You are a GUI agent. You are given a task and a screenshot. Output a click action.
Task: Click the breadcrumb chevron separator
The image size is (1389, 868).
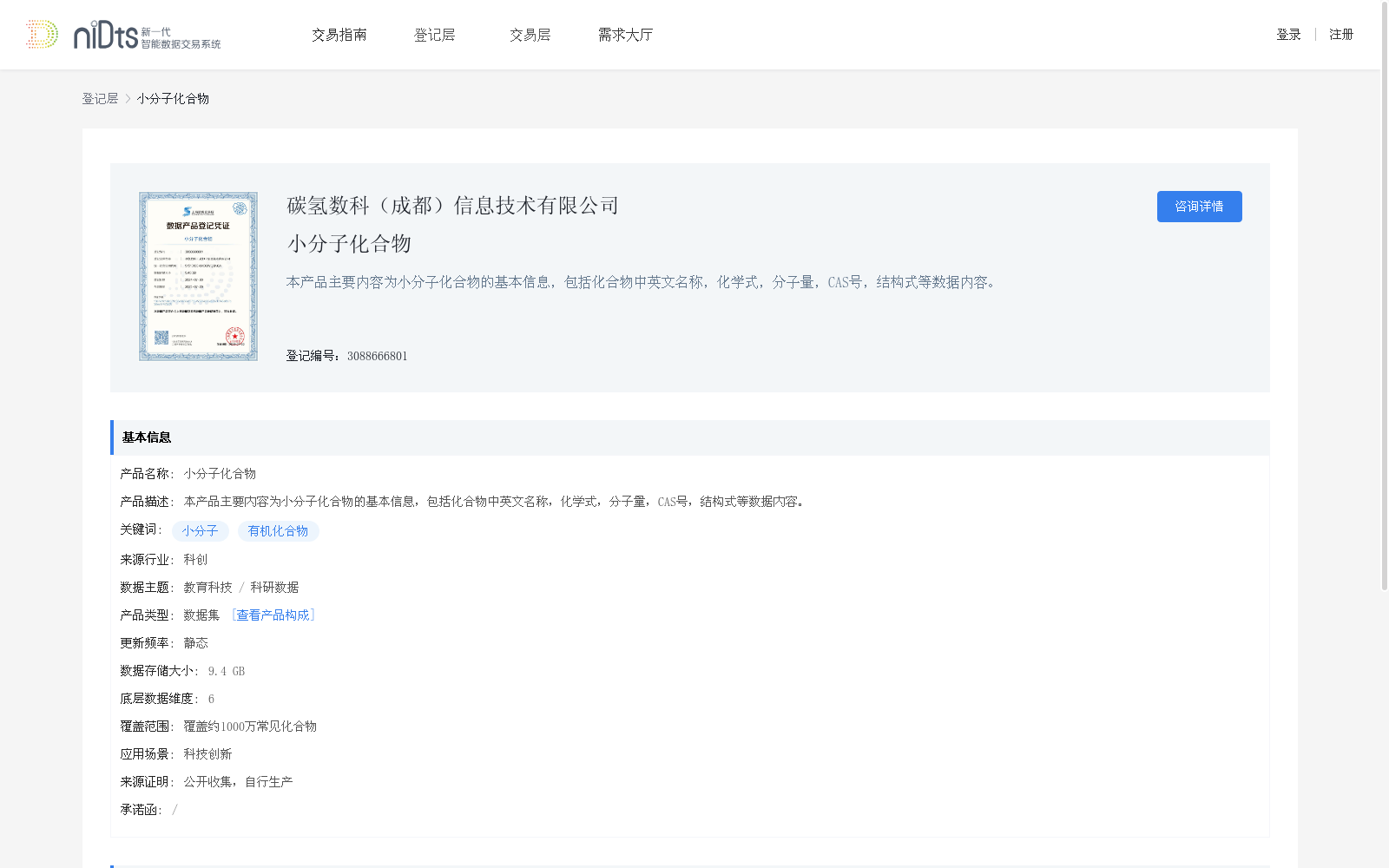point(128,99)
